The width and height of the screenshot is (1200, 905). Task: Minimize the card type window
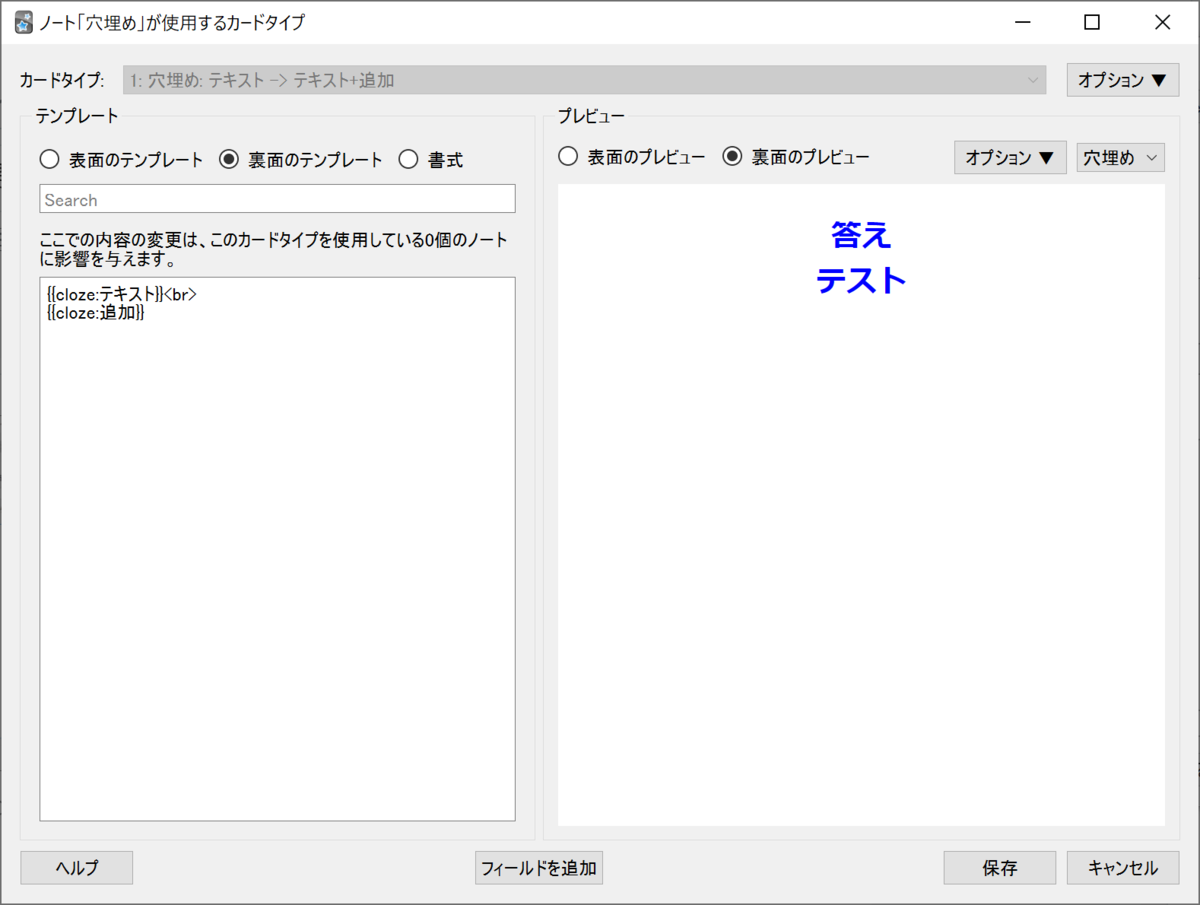[x=1023, y=22]
